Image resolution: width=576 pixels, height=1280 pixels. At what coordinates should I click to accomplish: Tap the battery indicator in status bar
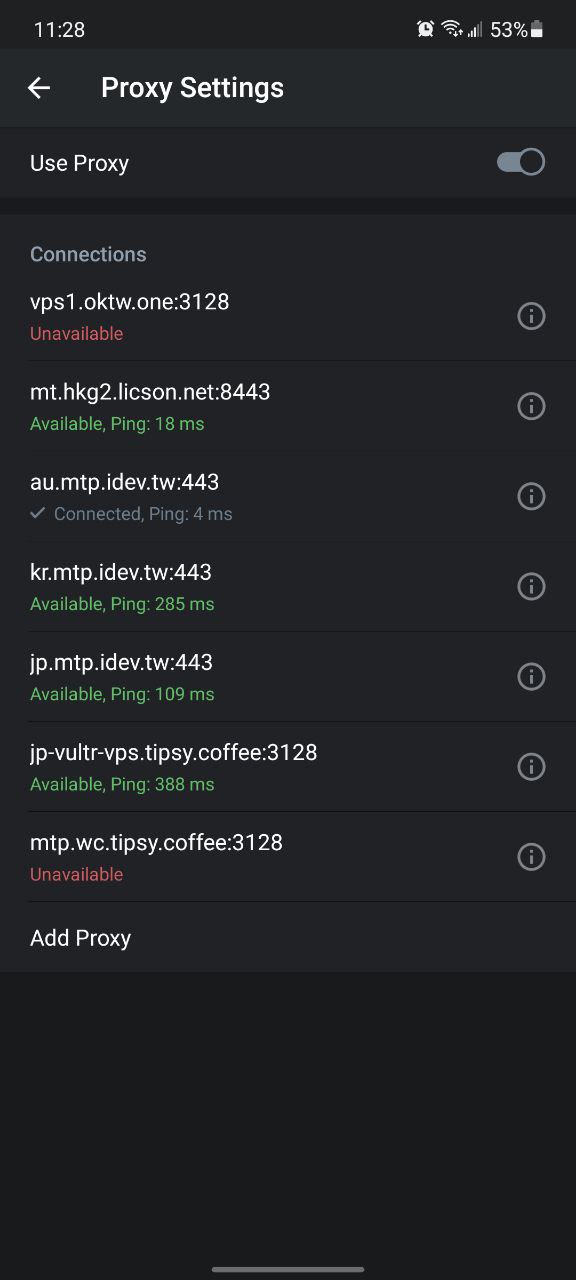[537, 30]
